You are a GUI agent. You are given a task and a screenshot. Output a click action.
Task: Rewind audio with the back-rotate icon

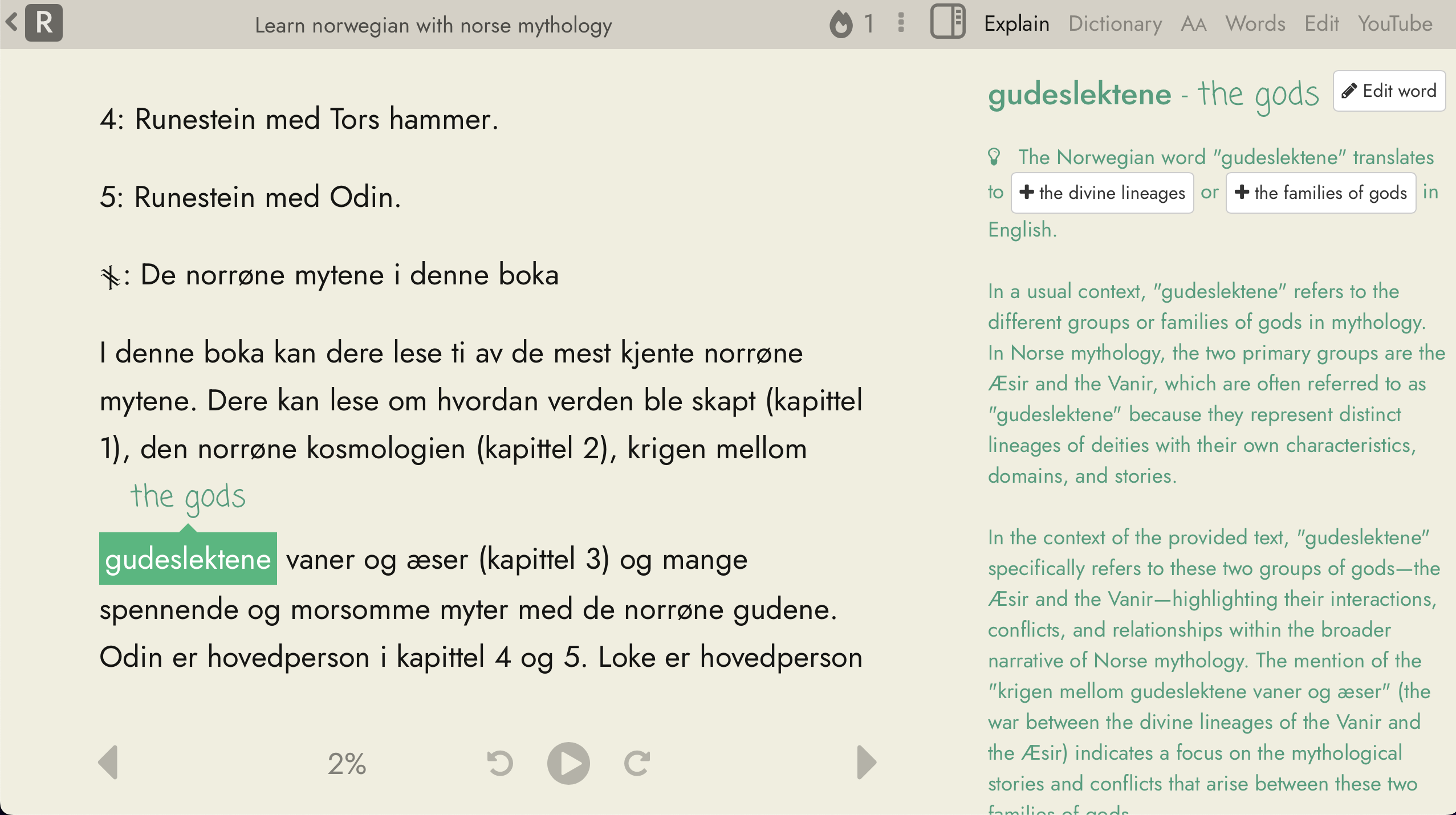pyautogui.click(x=500, y=763)
